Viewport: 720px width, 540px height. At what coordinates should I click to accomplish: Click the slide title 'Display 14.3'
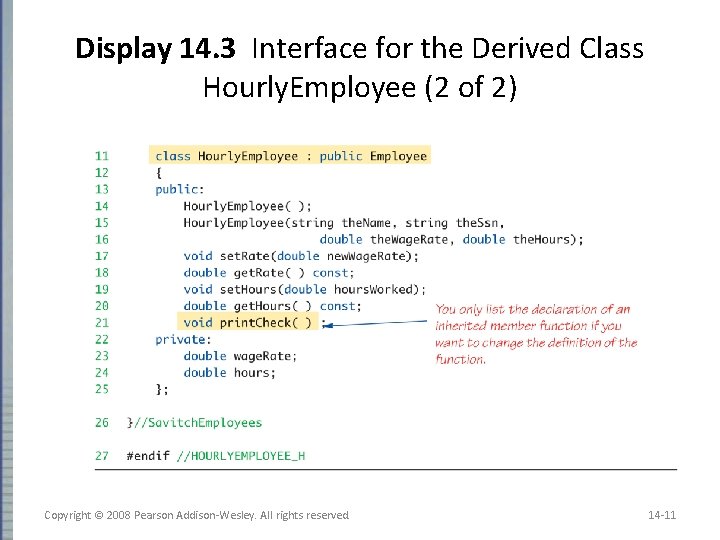coord(155,49)
